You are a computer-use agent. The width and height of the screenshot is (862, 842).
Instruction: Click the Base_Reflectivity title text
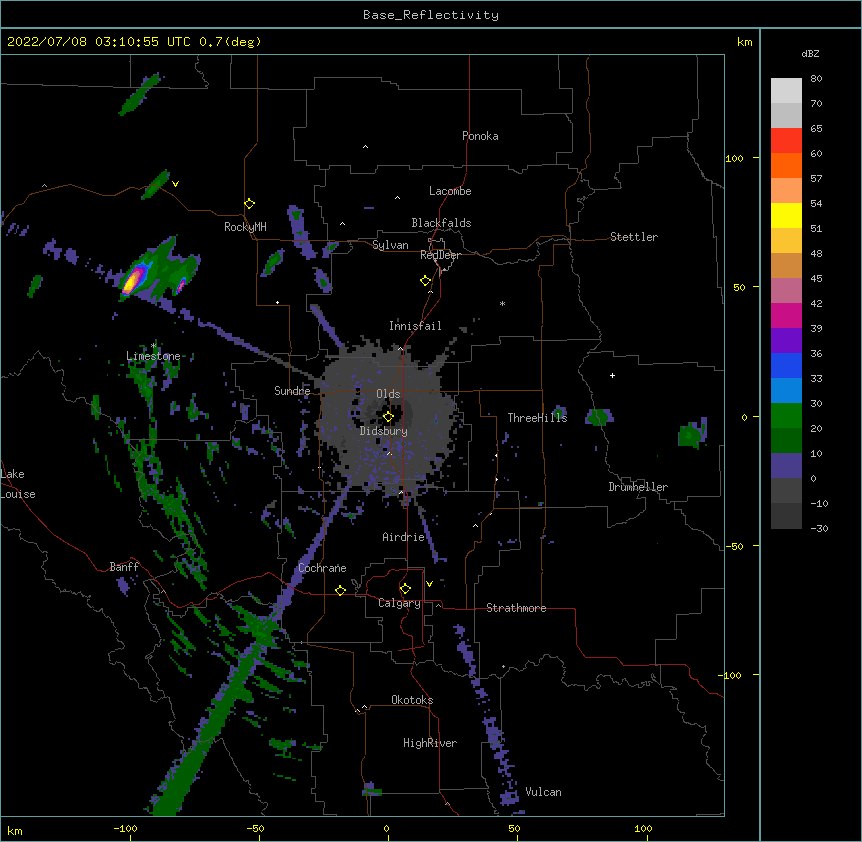(431, 15)
